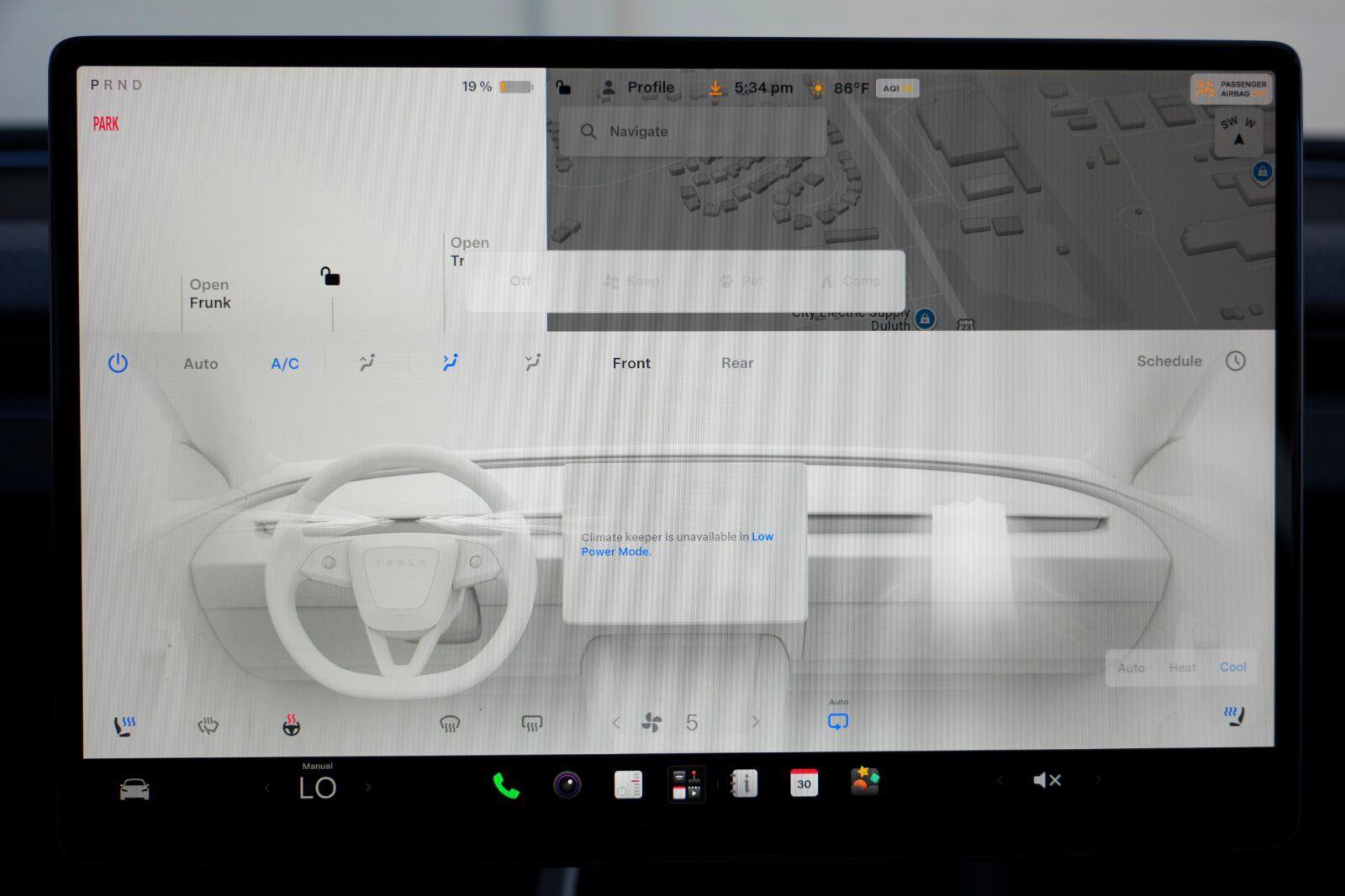1345x896 pixels.
Task: Open the climate Schedule clock icon
Action: click(x=1235, y=361)
